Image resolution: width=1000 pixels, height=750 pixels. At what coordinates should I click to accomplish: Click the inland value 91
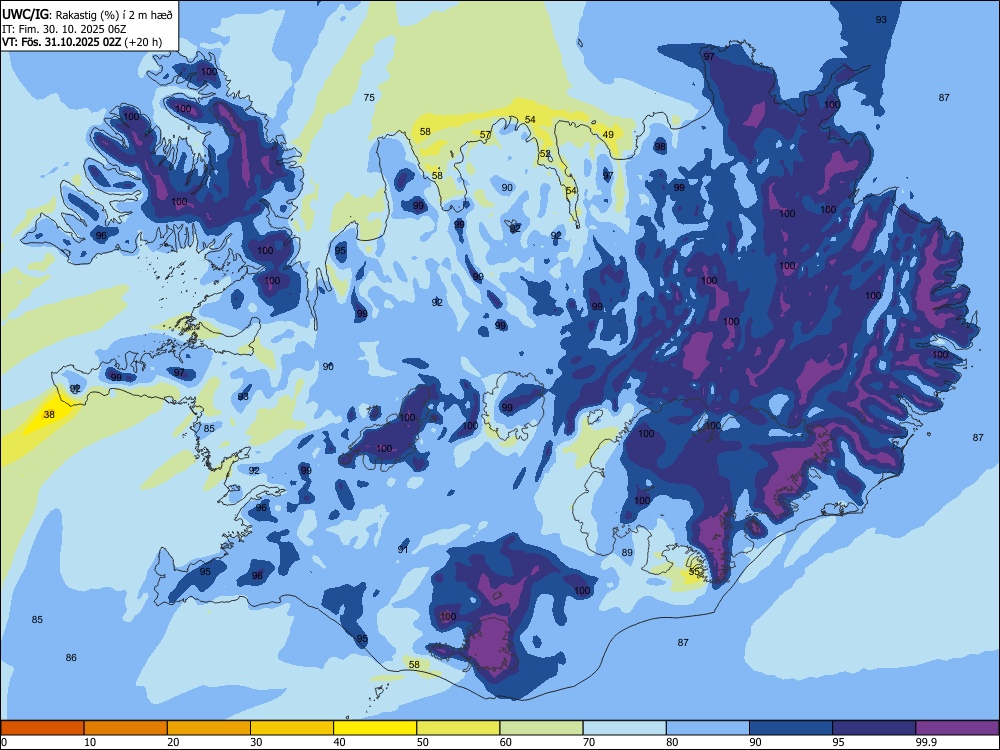[x=402, y=549]
